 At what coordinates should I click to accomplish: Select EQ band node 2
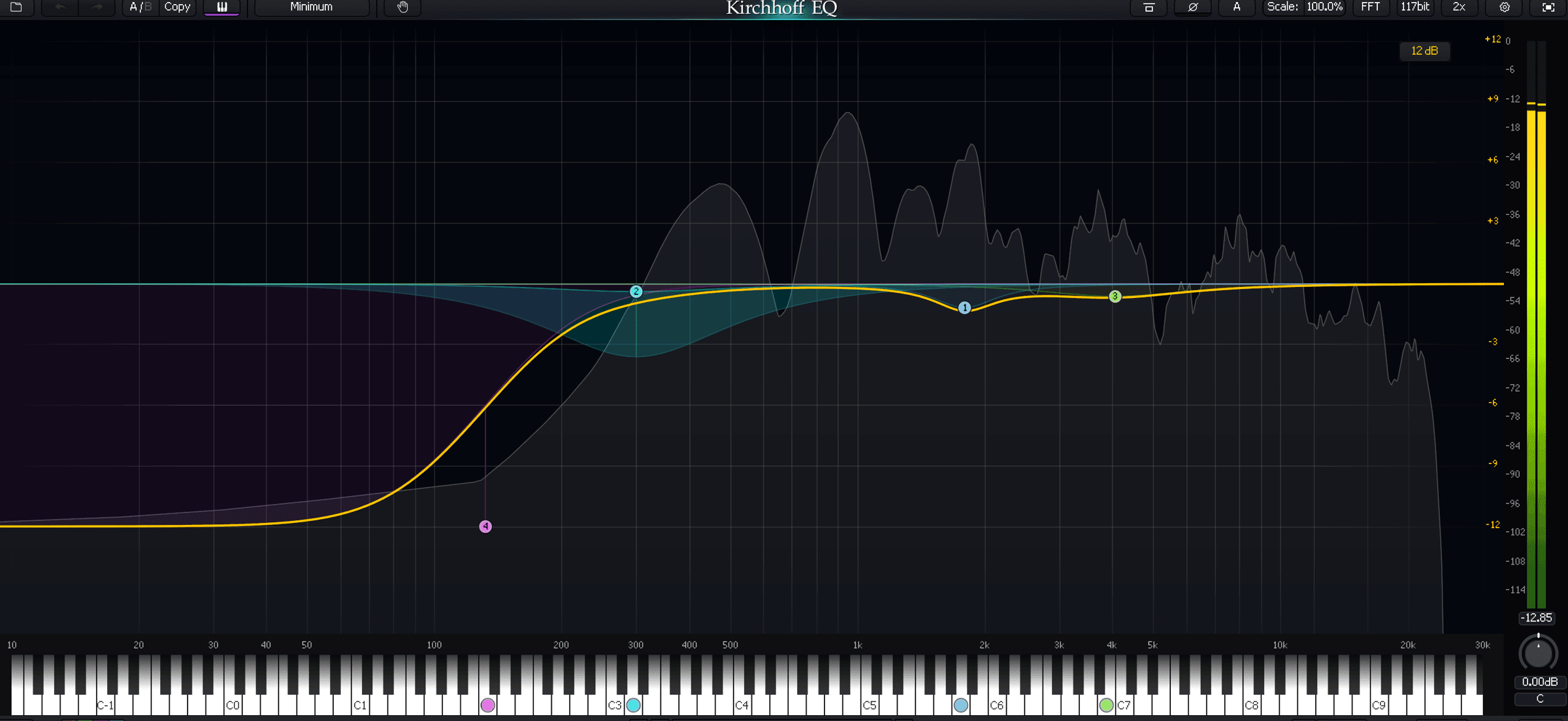(636, 292)
